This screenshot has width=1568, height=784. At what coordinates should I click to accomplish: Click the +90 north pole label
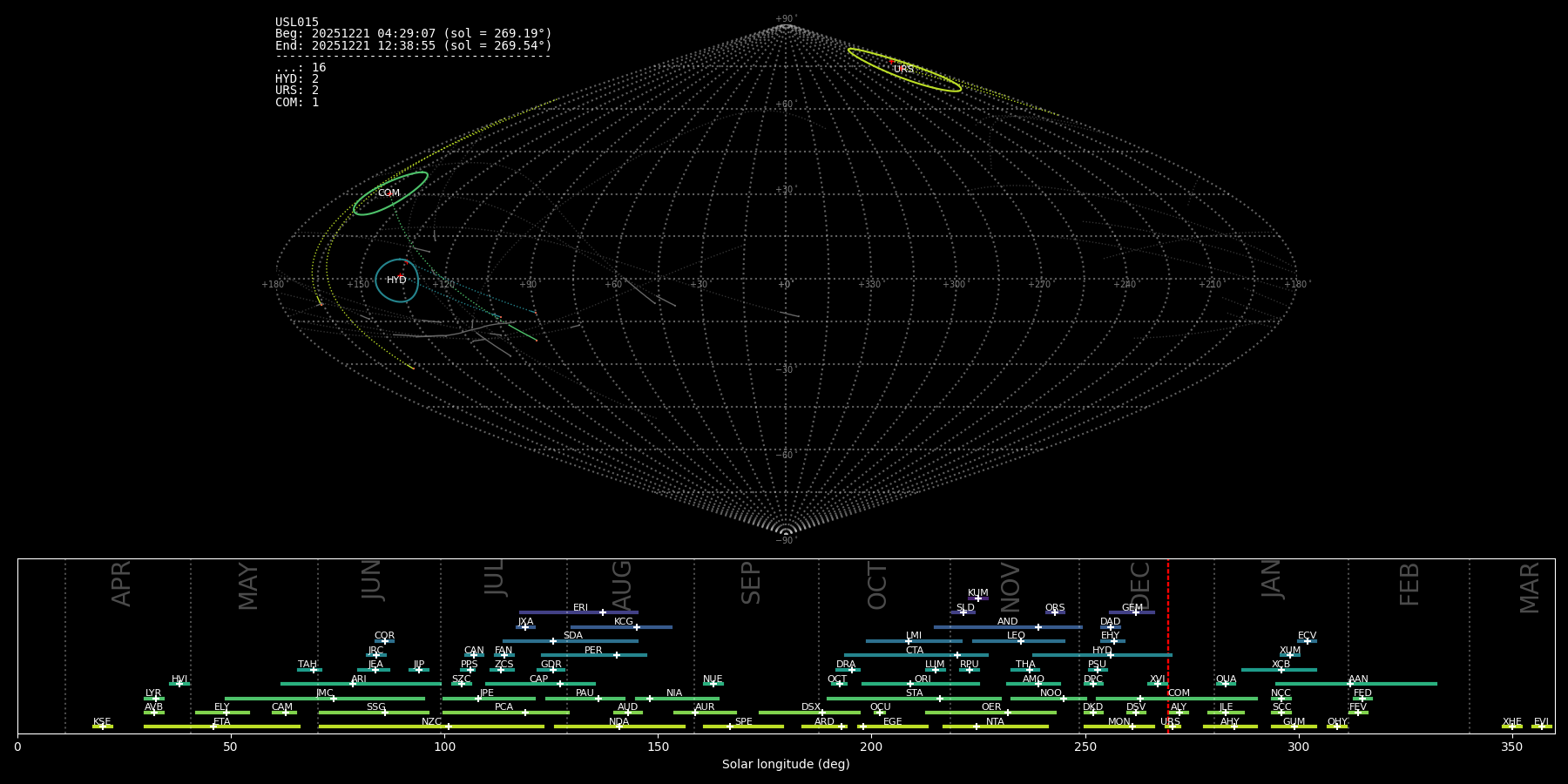click(x=785, y=19)
